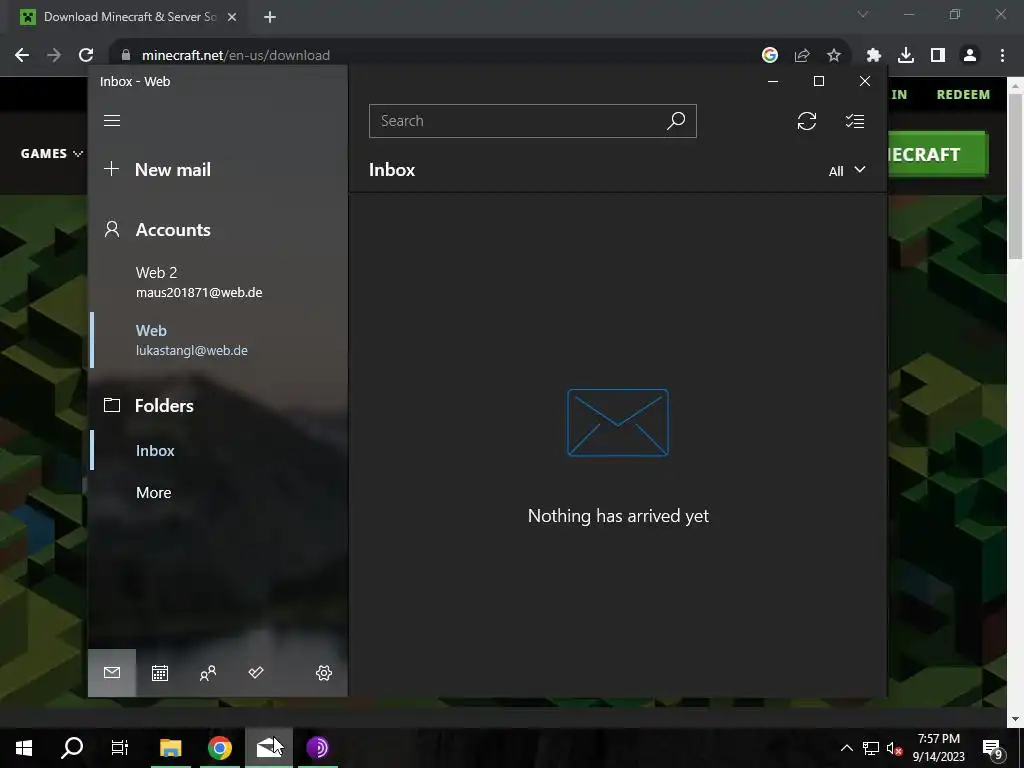Open Chrome downloads icon
The image size is (1024, 768).
click(x=906, y=56)
